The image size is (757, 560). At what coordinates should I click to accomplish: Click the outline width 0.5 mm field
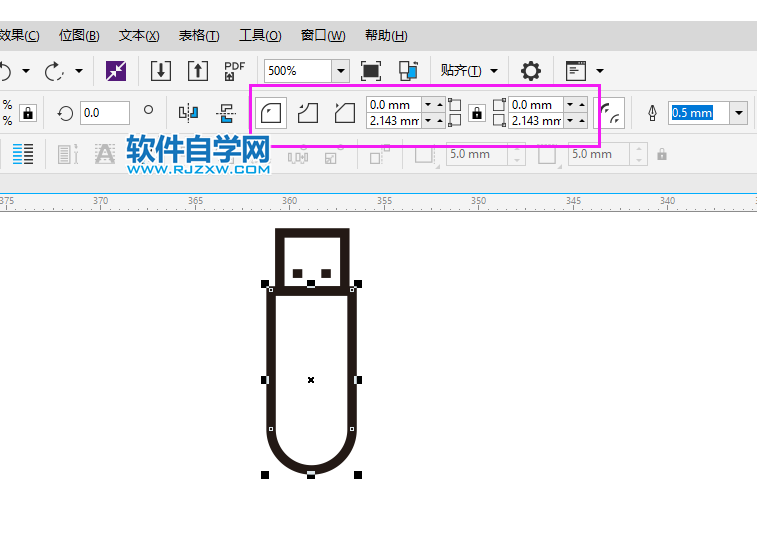[x=699, y=113]
